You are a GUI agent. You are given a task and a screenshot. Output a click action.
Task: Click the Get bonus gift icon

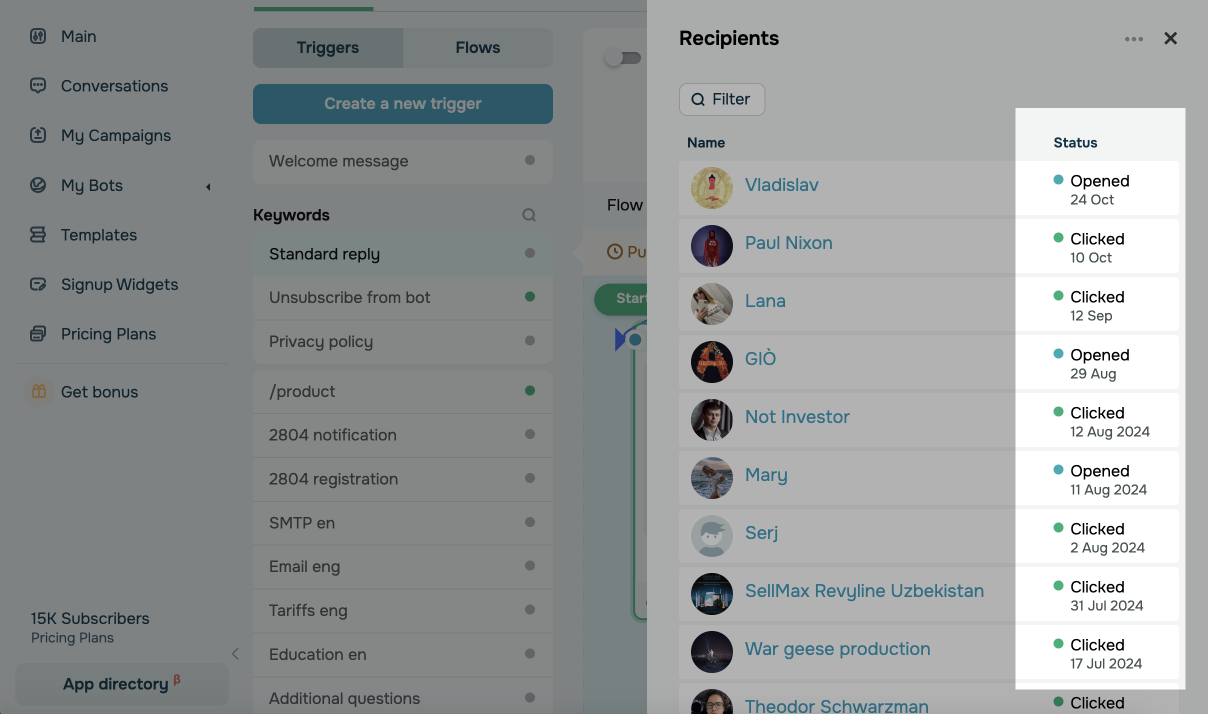point(38,392)
